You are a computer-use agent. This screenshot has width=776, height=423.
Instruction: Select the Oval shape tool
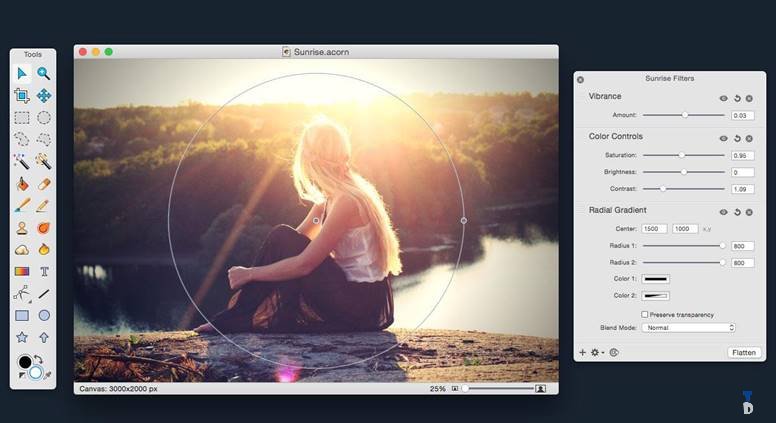point(44,315)
